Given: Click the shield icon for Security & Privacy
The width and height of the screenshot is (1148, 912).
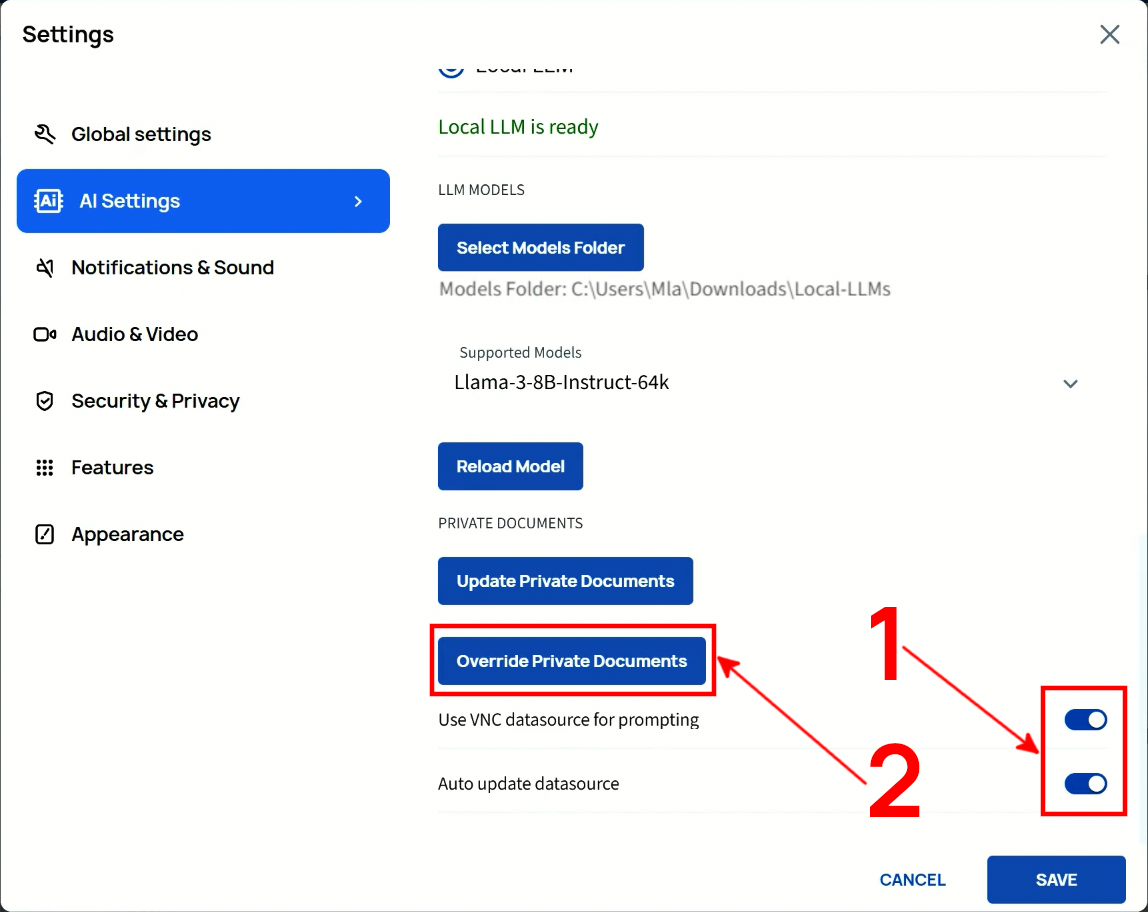Looking at the screenshot, I should (x=45, y=401).
